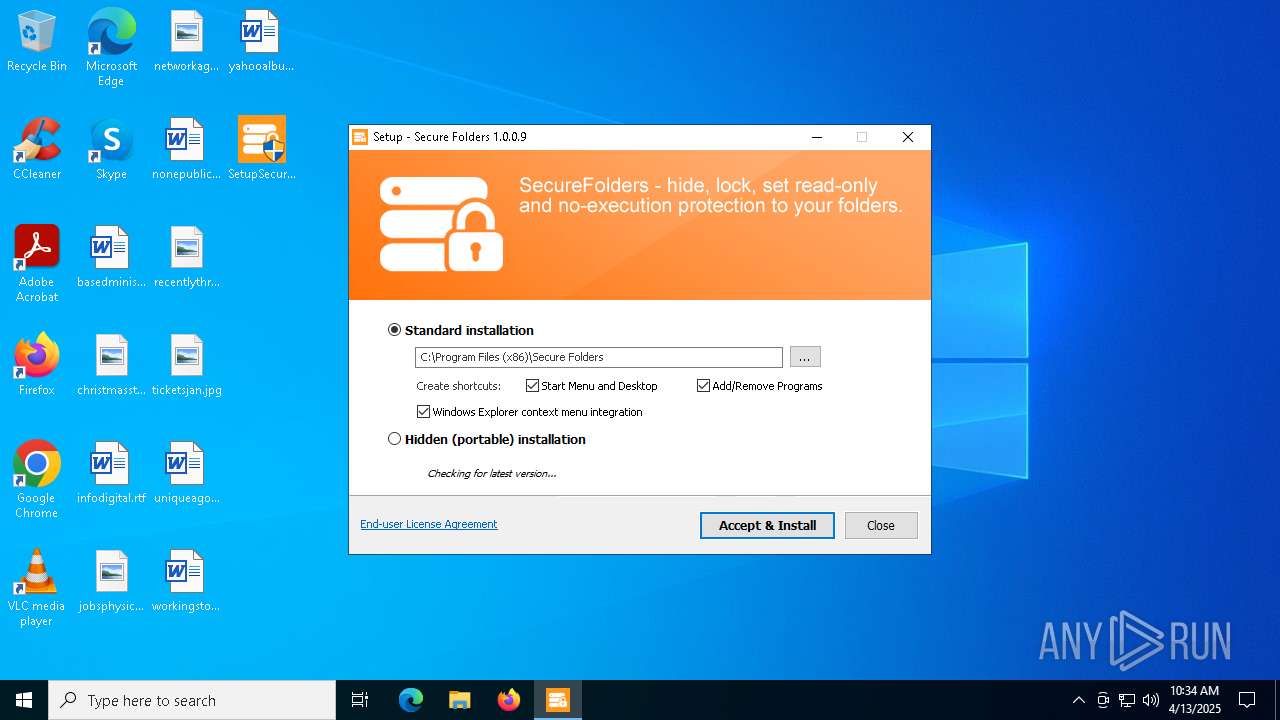Image resolution: width=1280 pixels, height=720 pixels.
Task: Switch to Secure Folders setup taskbar icon
Action: (x=558, y=700)
